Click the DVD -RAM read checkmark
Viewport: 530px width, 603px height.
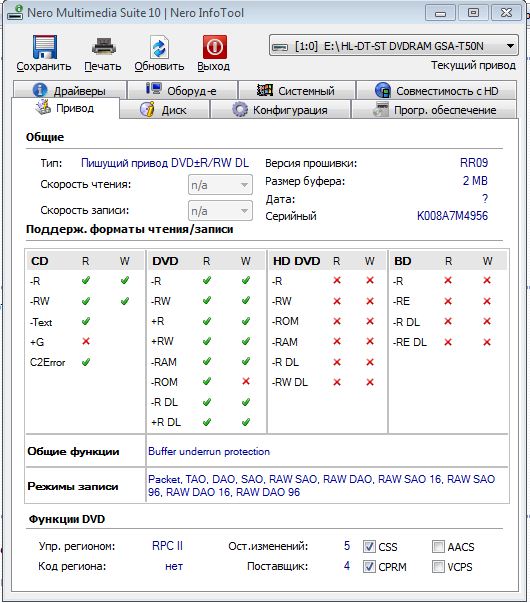(x=207, y=361)
